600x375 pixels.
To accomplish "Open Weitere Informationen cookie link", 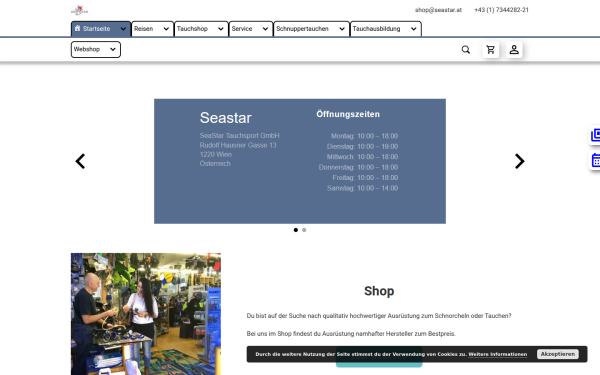I will tap(498, 354).
